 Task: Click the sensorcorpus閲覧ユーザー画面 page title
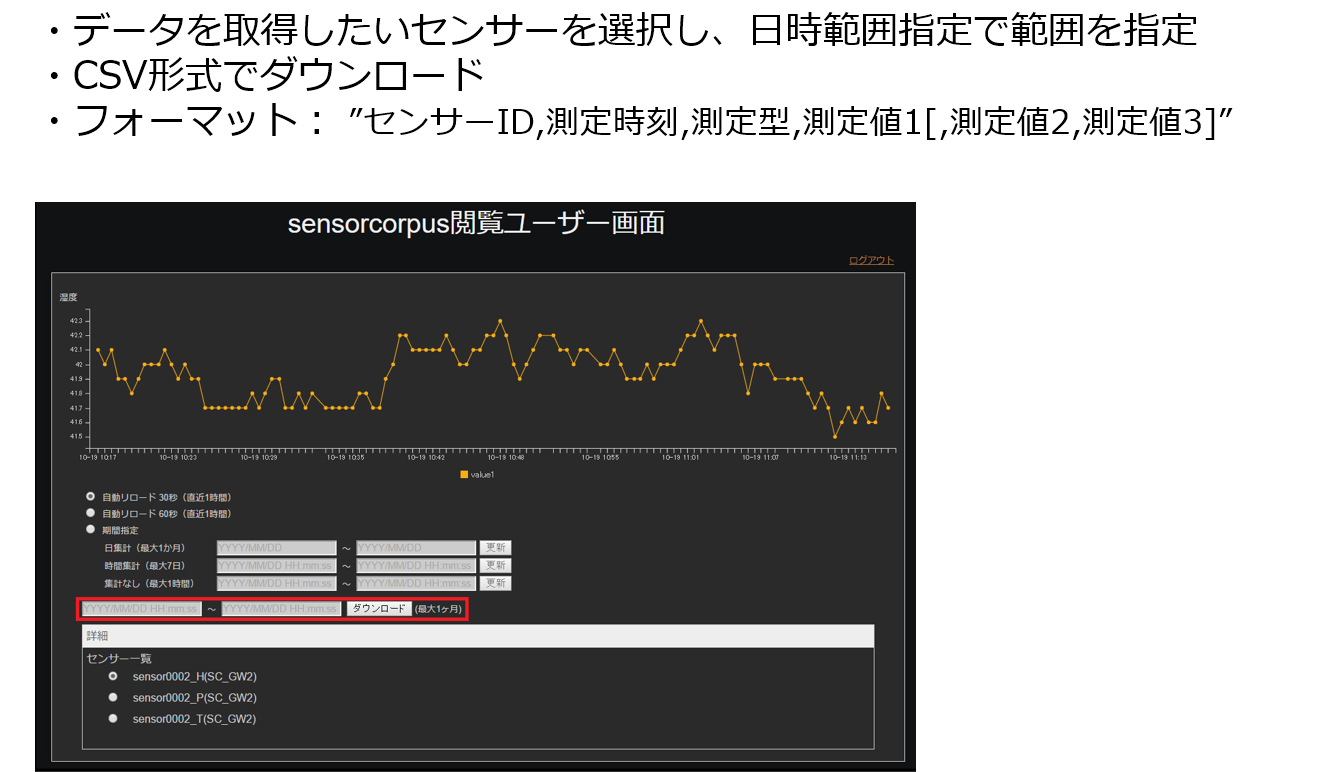coord(476,223)
